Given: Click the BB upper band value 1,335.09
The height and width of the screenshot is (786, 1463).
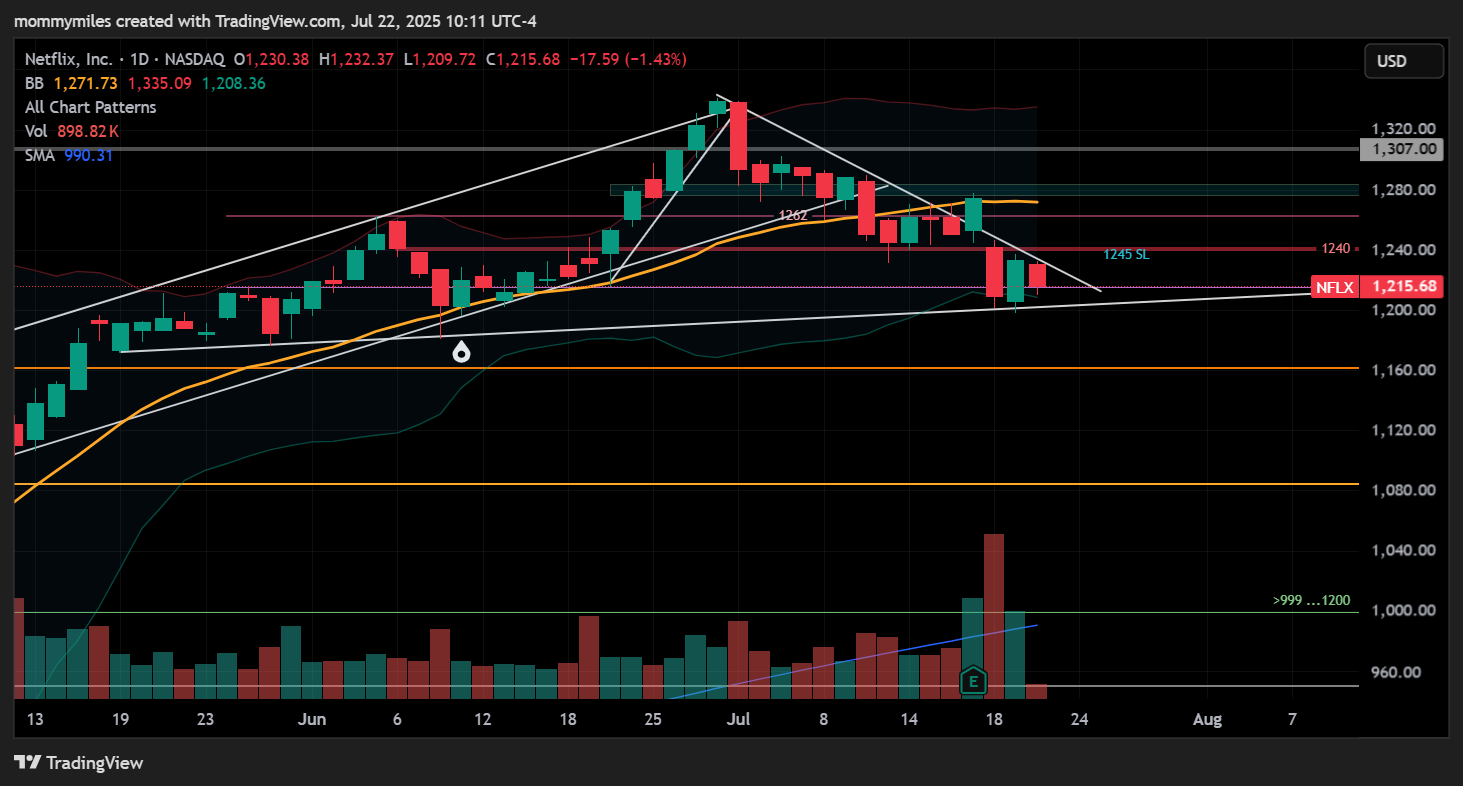Looking at the screenshot, I should [x=161, y=83].
